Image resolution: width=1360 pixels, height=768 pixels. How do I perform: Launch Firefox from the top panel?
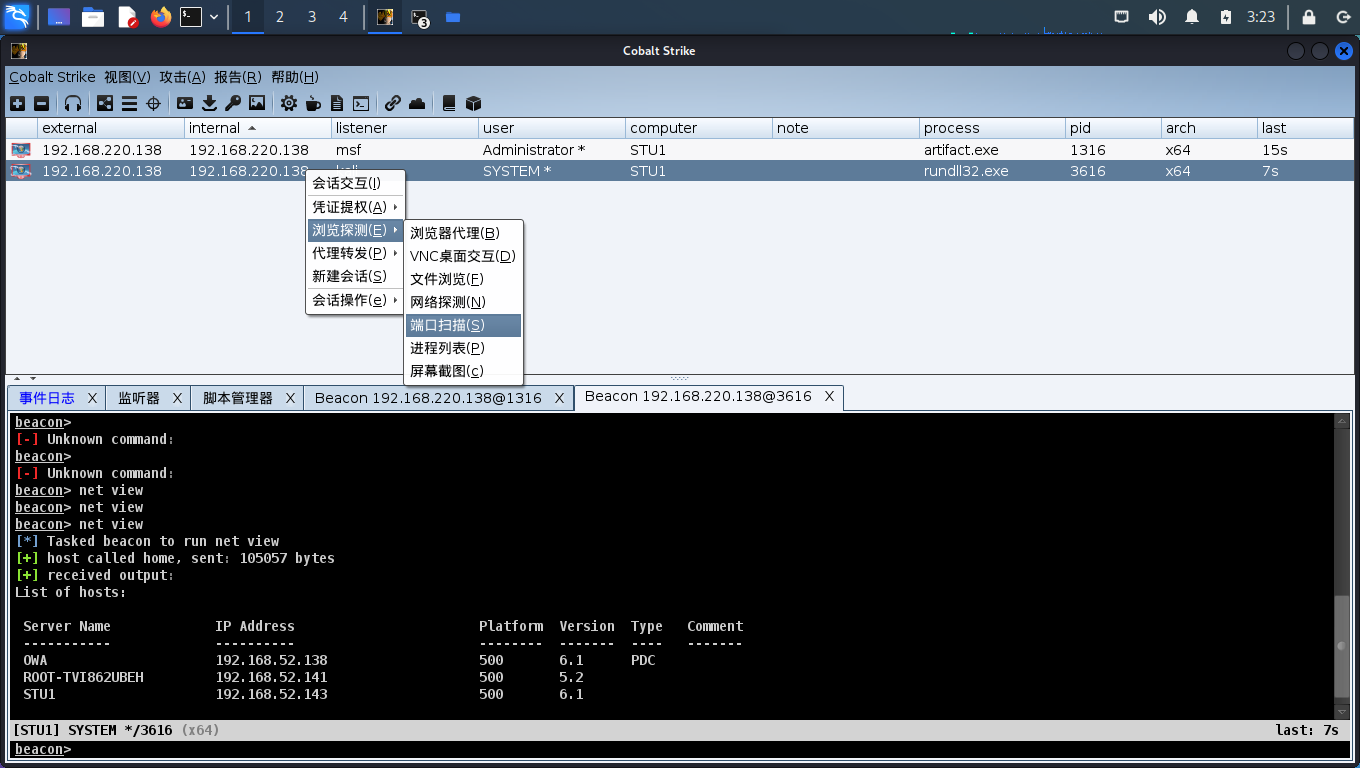tap(161, 17)
